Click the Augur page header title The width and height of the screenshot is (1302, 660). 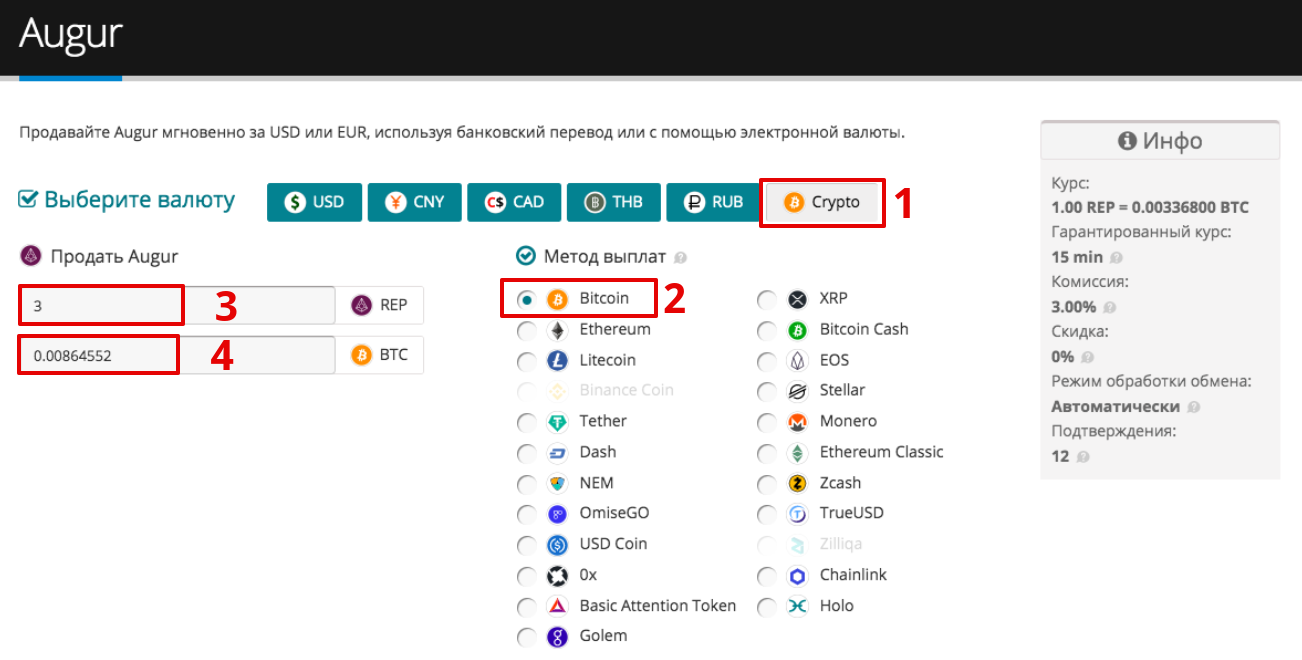pos(70,34)
